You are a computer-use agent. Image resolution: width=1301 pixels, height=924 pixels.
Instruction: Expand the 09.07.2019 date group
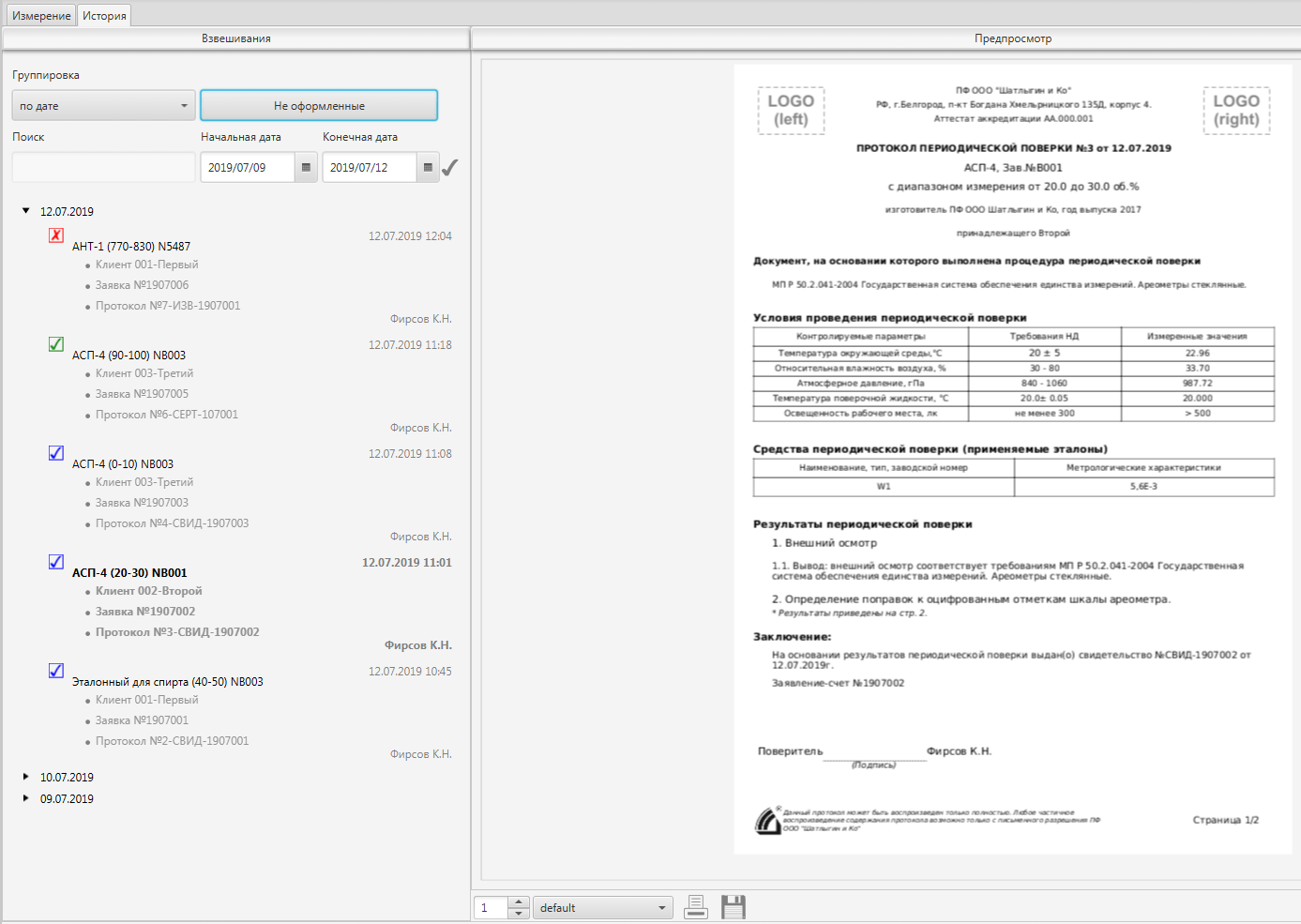pos(26,798)
